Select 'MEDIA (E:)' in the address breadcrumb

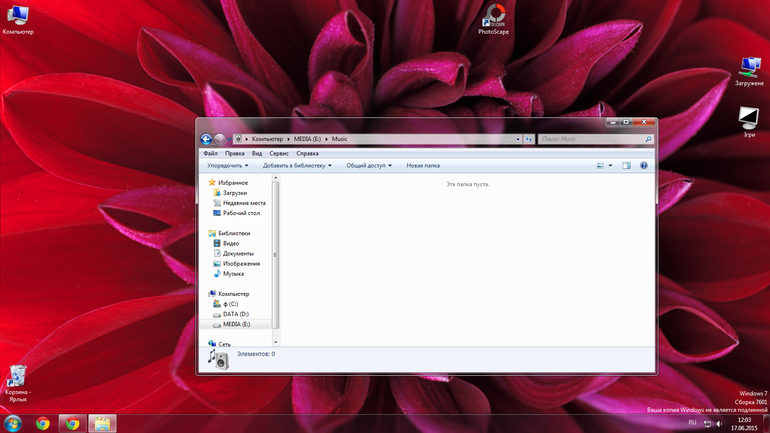(307, 139)
